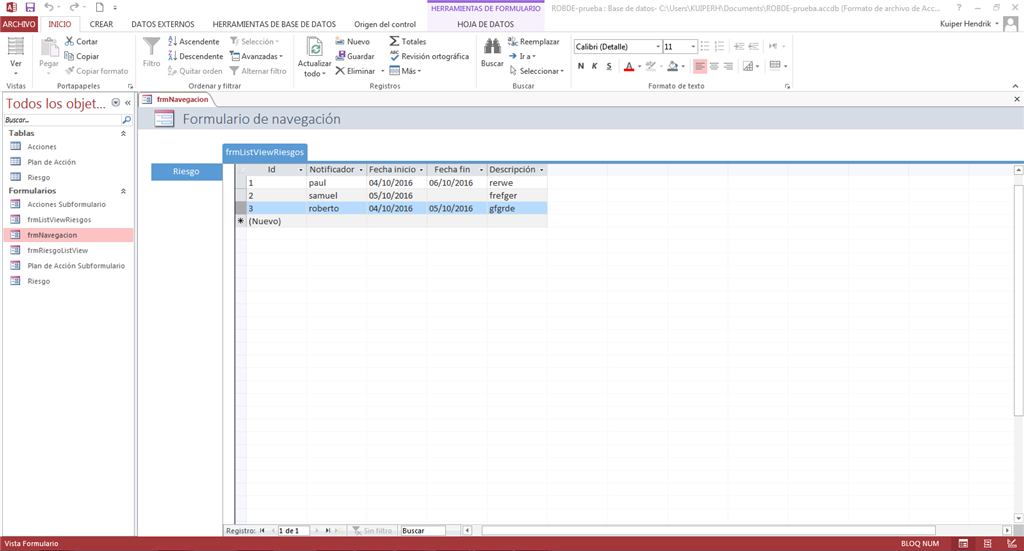Screen dimensions: 1024x551
Task: Collapse the Formularios group
Action: point(123,191)
